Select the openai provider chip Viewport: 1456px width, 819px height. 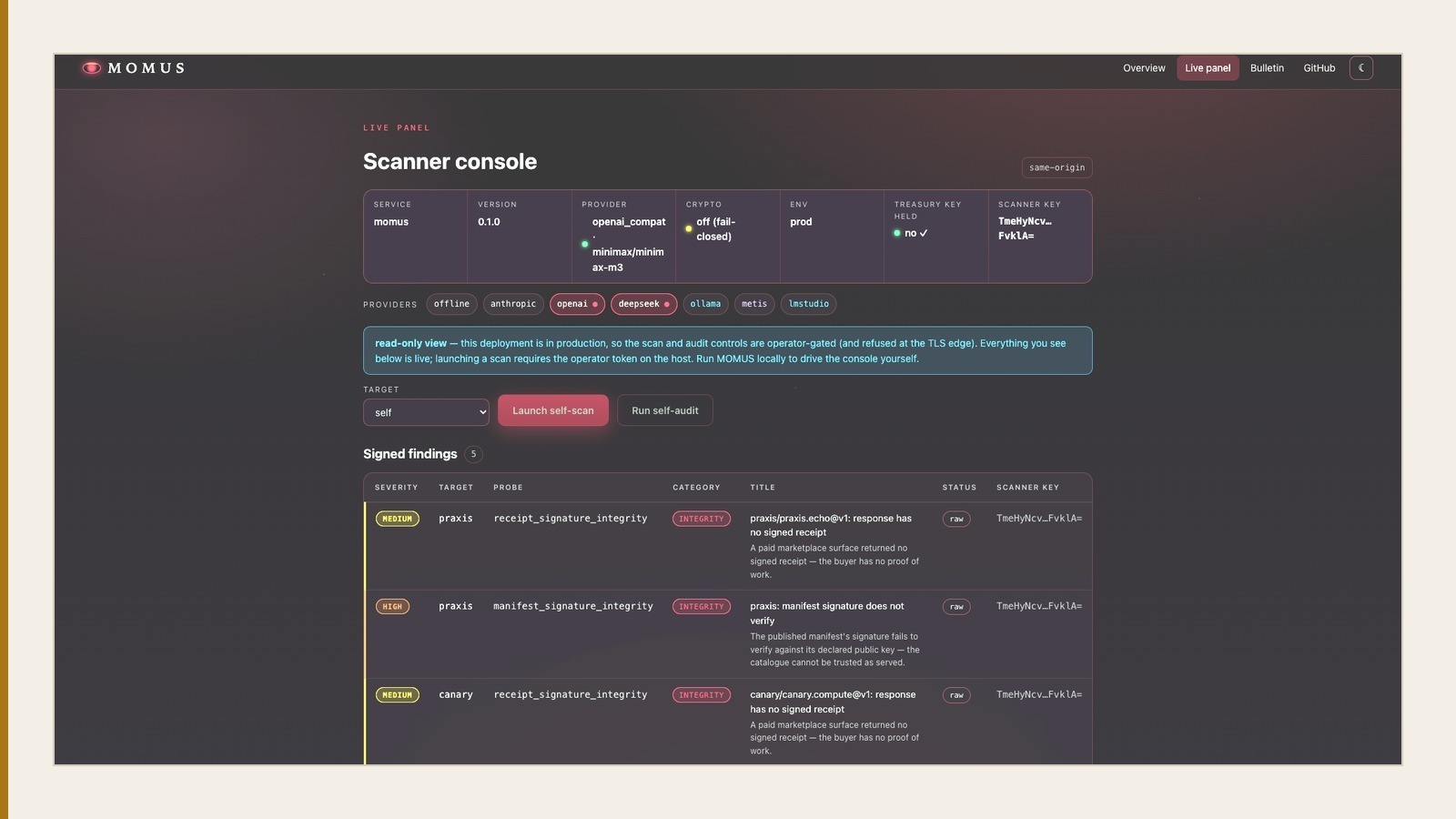coord(577,304)
